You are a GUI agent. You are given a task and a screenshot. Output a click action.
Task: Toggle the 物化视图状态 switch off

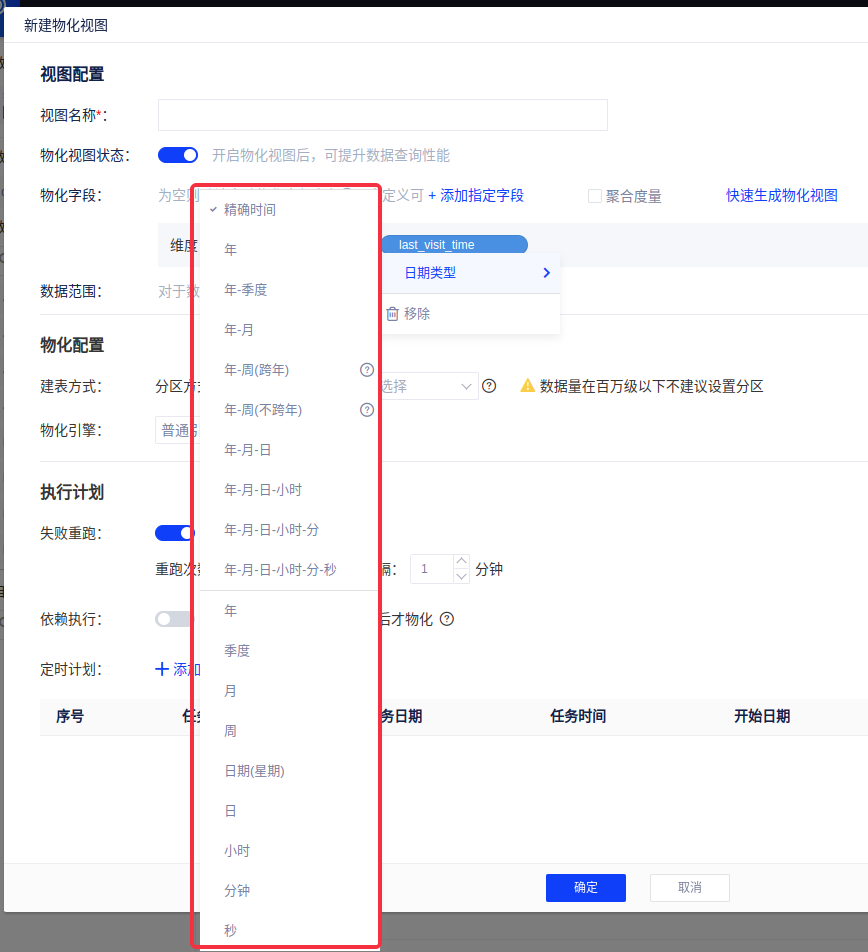coord(178,155)
